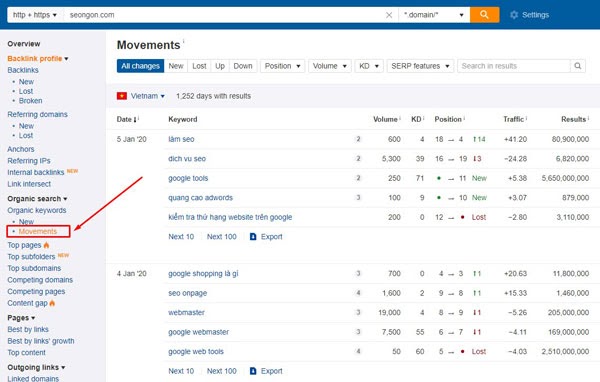Click Next 100 under 5 Jan results
Screen dimensions: 600x382
point(222,237)
